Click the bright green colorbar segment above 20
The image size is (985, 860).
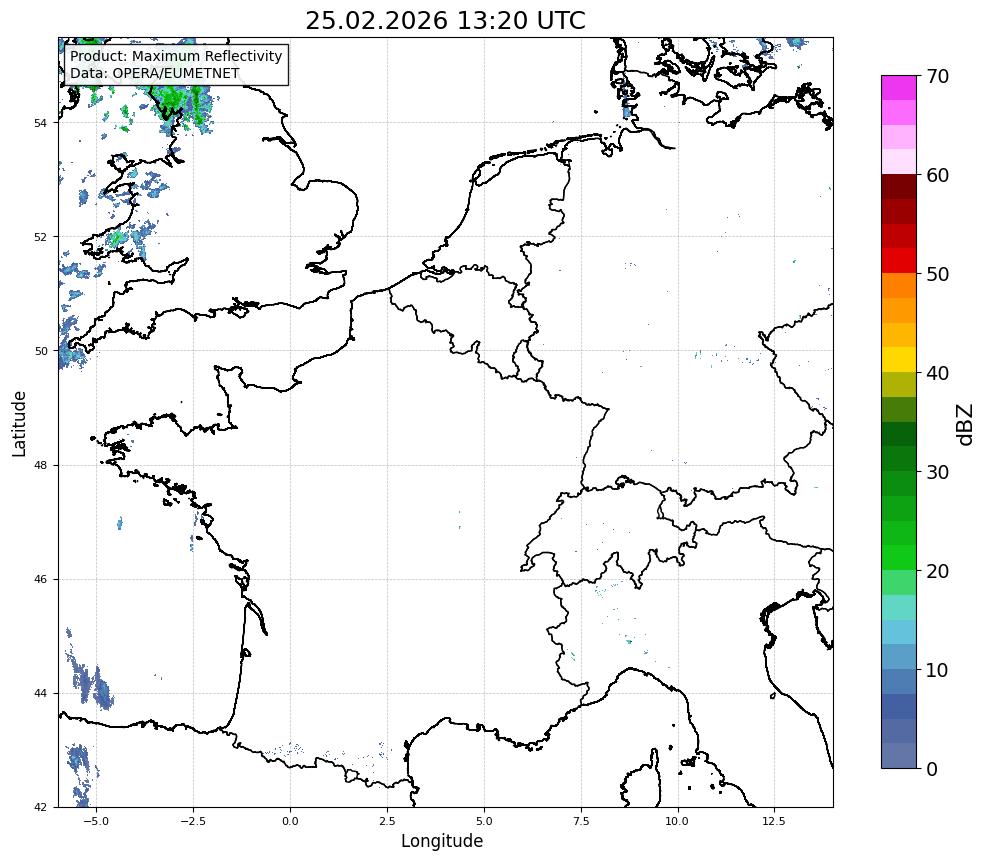[899, 557]
